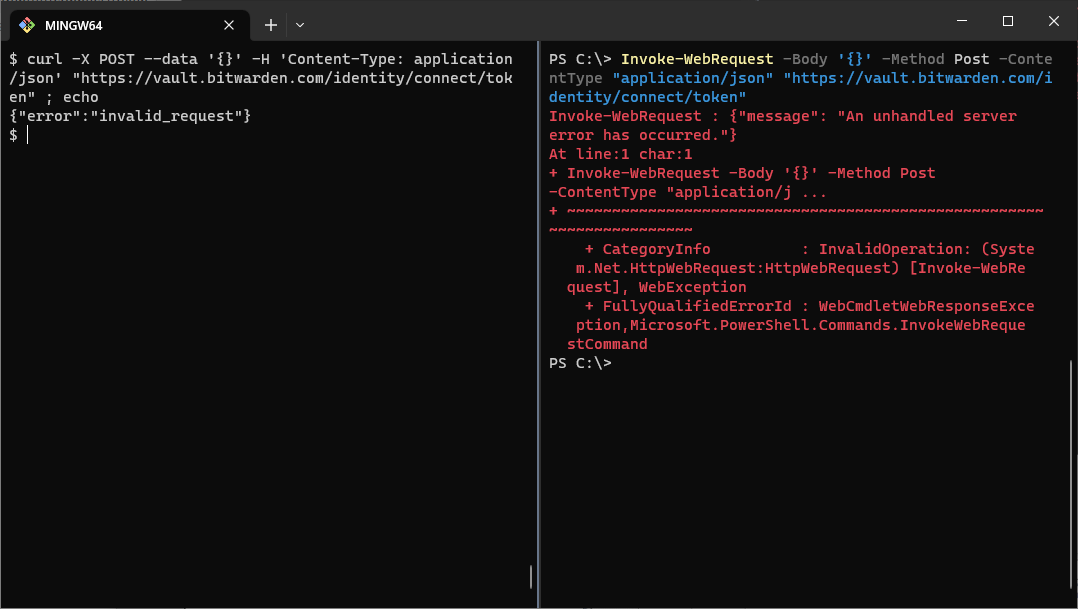The image size is (1078, 609).
Task: Click the left pane scrollbar thumb
Action: 531,577
